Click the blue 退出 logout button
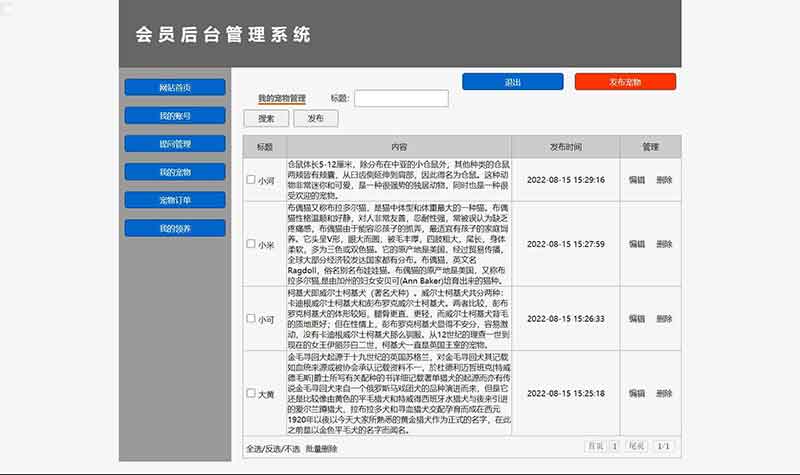800x475 pixels. pos(512,82)
